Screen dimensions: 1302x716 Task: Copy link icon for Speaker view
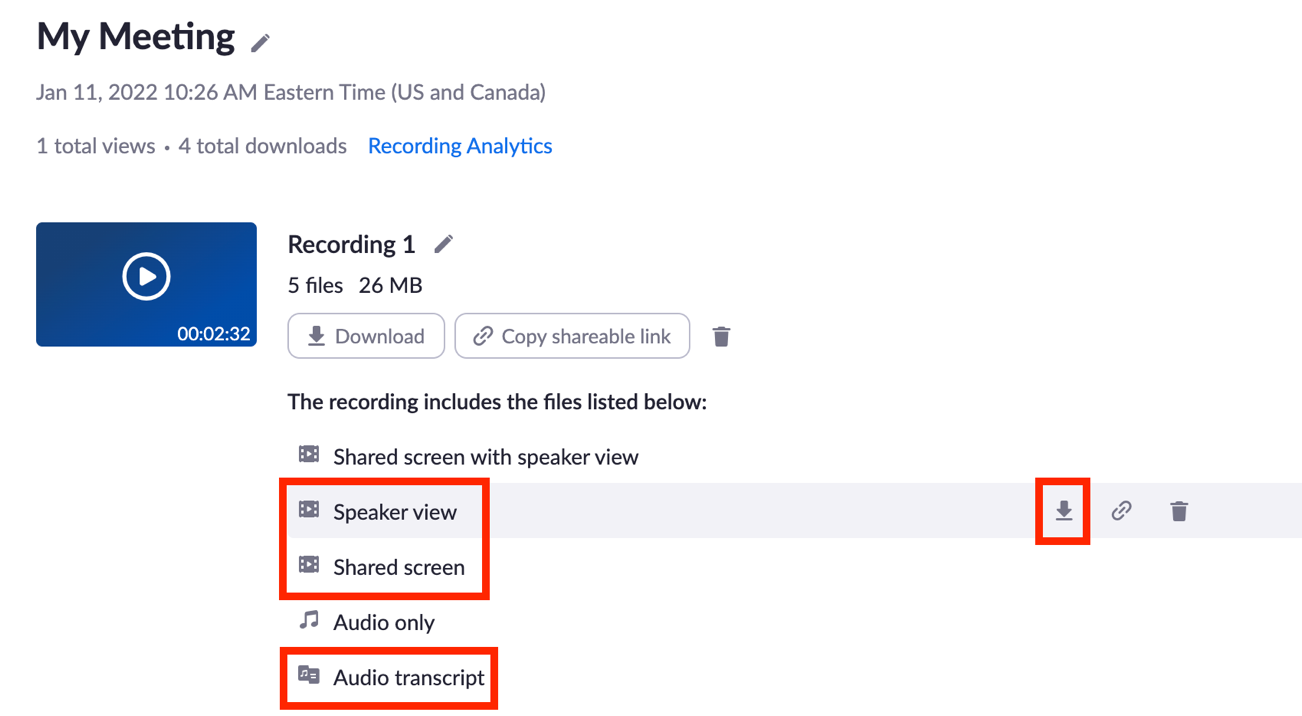pos(1121,511)
